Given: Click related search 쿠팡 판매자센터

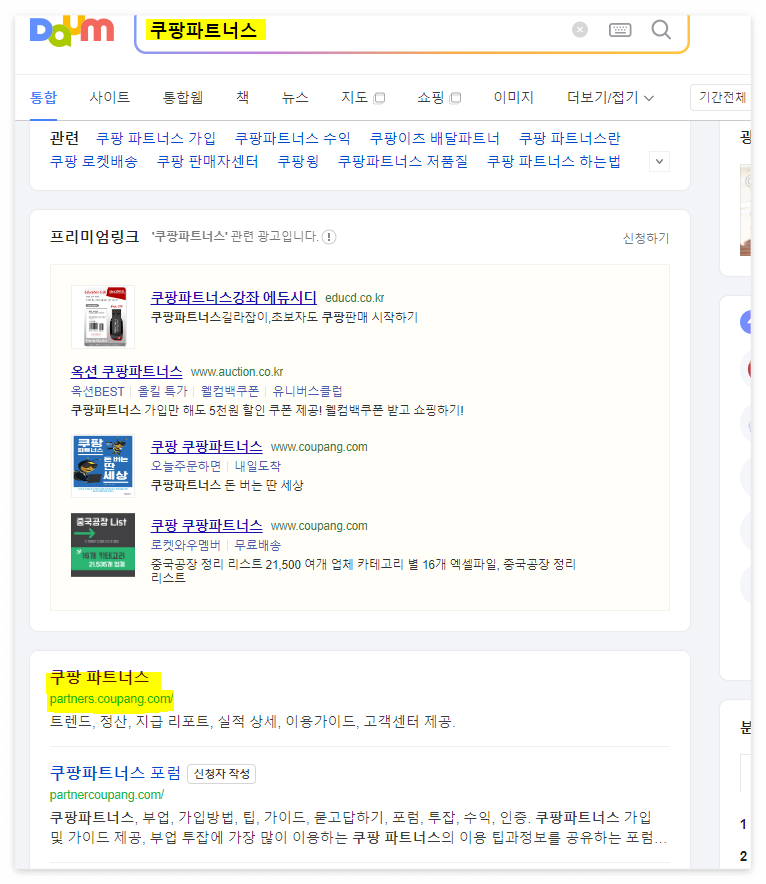Looking at the screenshot, I should tap(207, 162).
